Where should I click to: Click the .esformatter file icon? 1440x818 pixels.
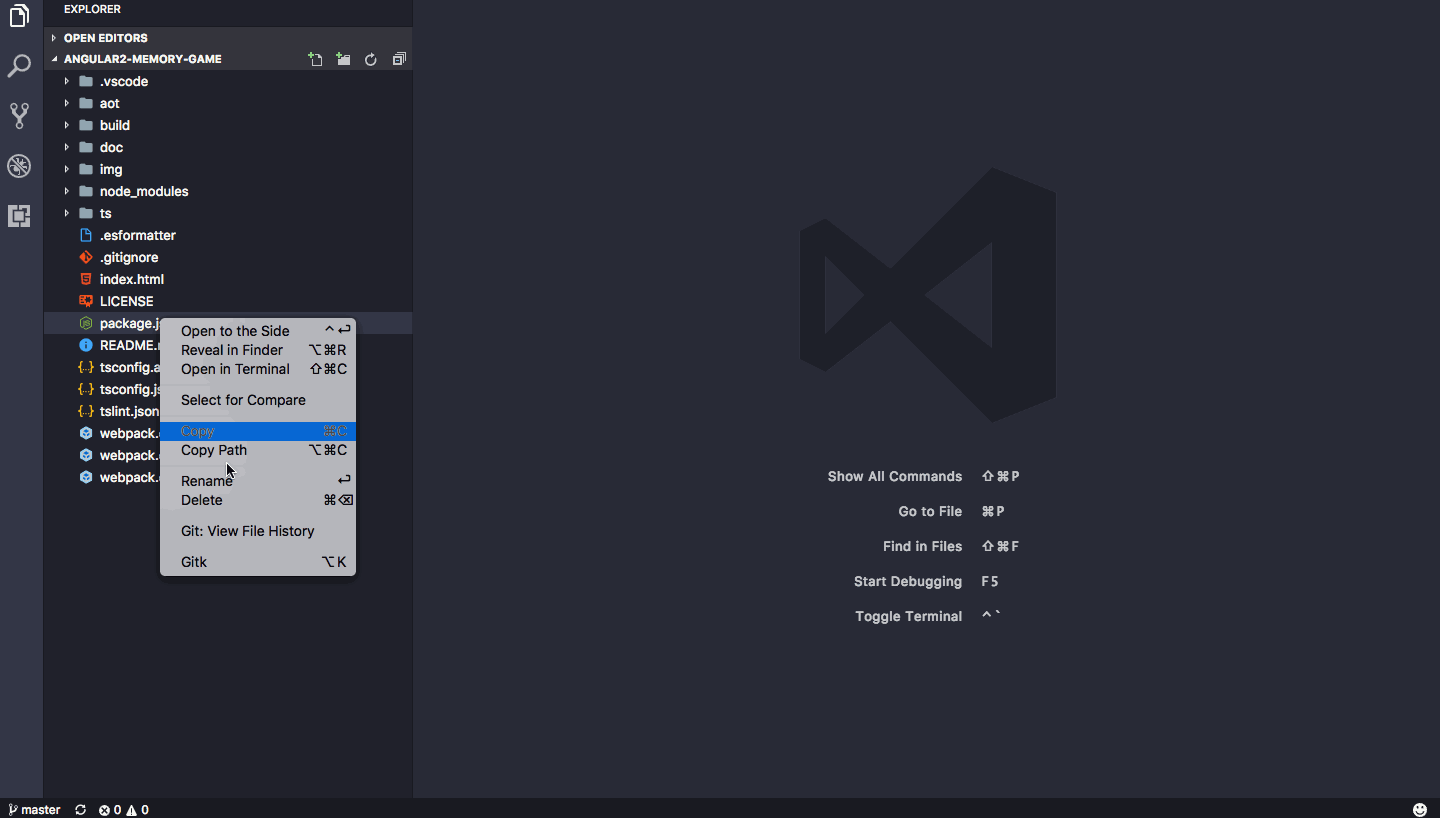tap(86, 235)
